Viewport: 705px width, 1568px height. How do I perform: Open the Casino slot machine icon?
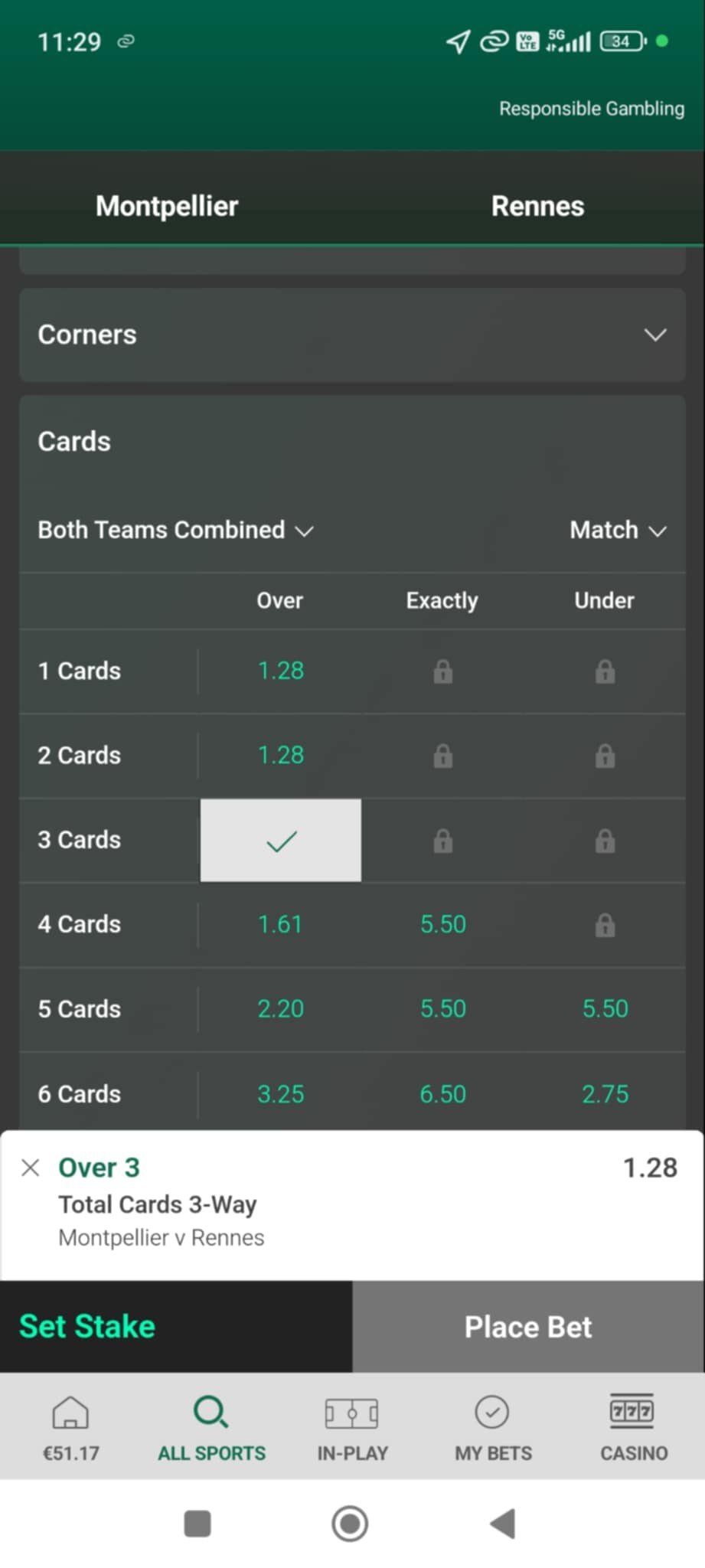tap(632, 1411)
